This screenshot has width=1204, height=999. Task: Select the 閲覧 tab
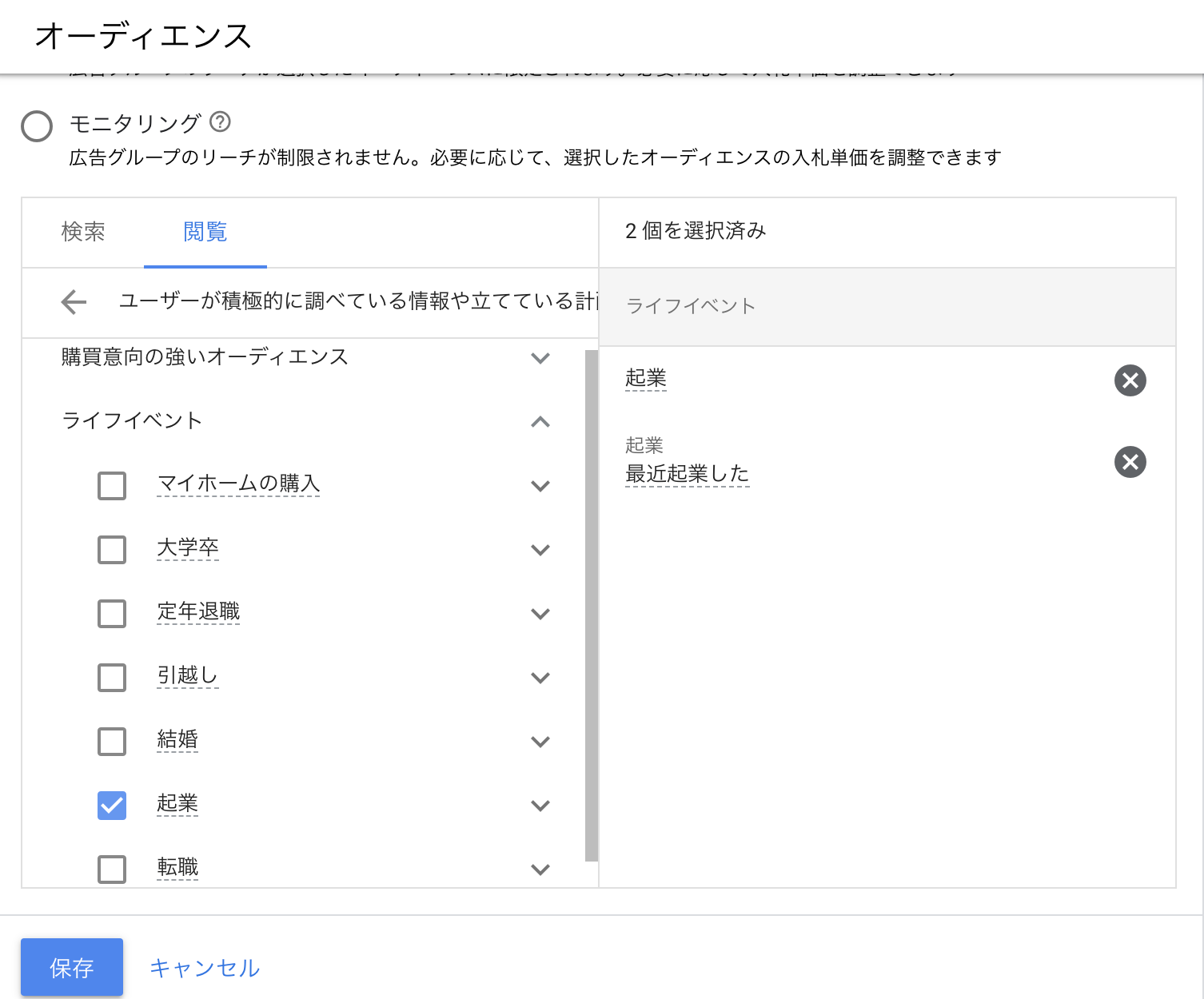[x=205, y=233]
